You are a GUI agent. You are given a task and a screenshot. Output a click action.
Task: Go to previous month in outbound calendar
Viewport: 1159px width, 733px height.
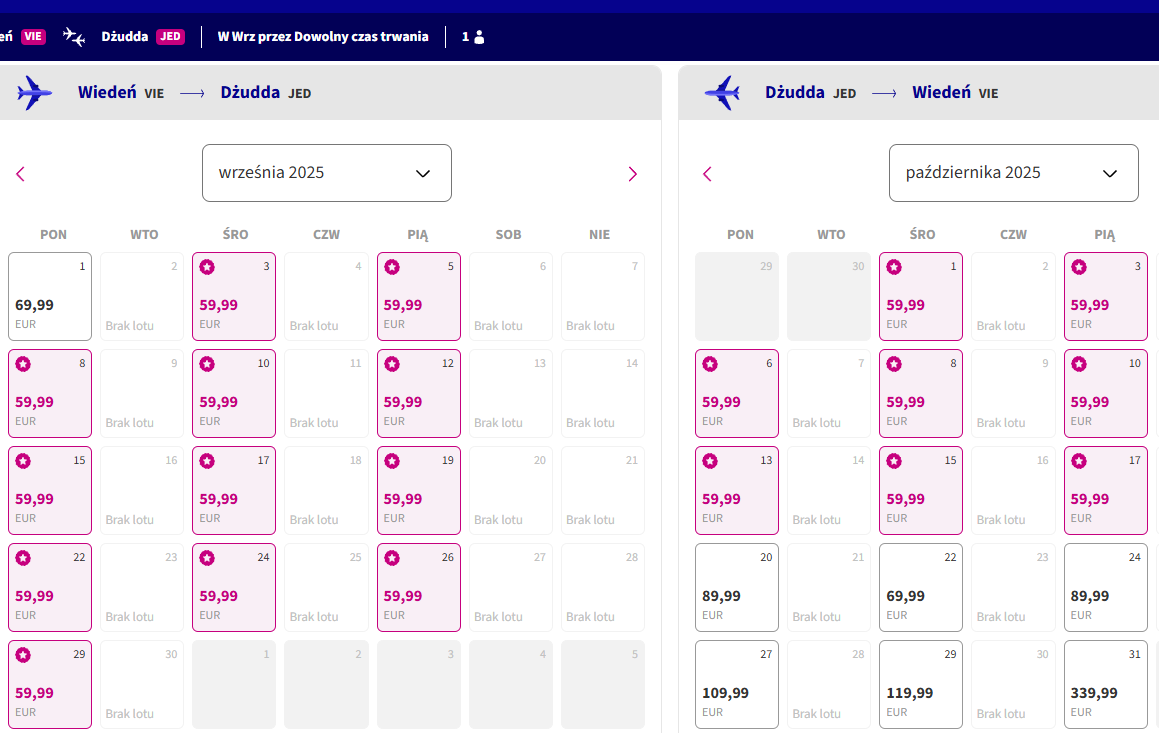tap(21, 174)
